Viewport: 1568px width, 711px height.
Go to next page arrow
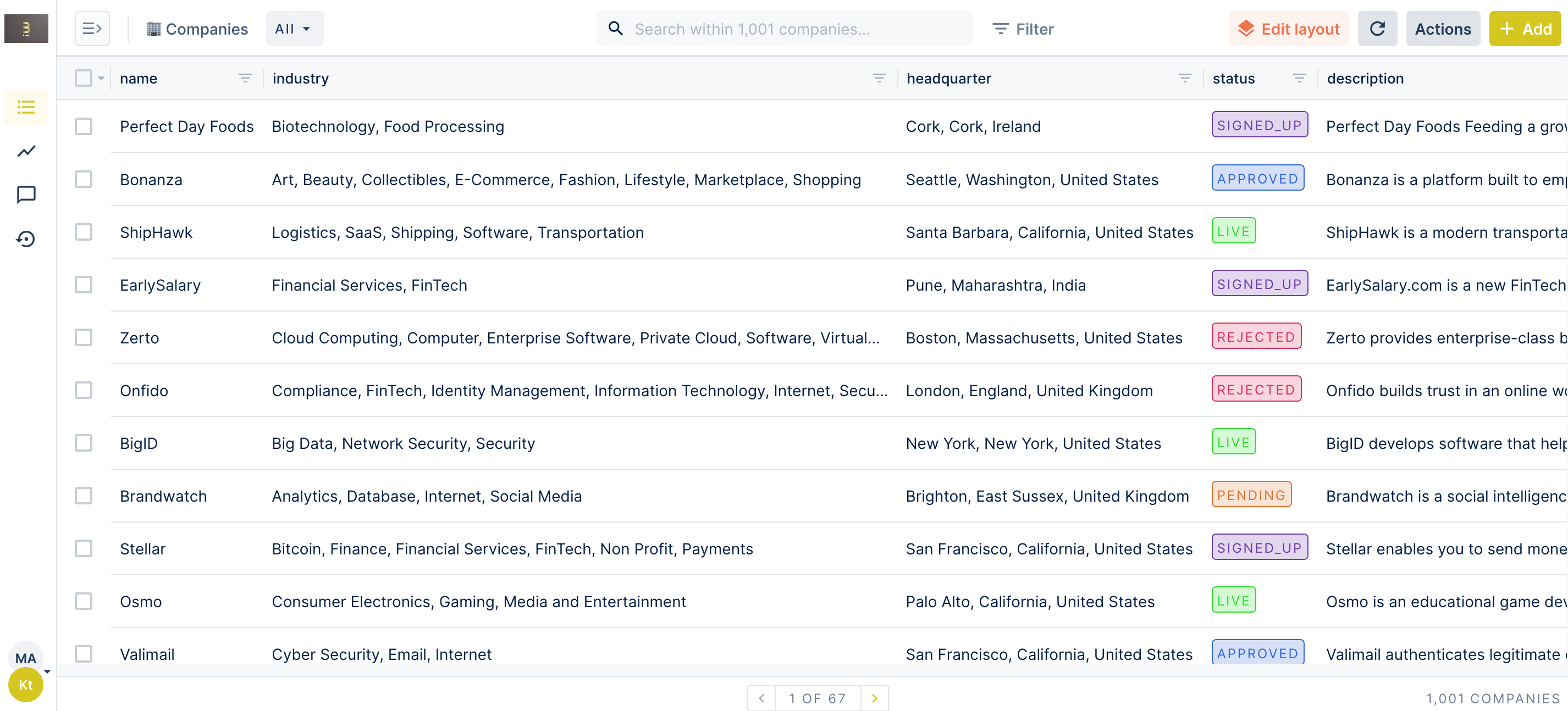(x=875, y=698)
